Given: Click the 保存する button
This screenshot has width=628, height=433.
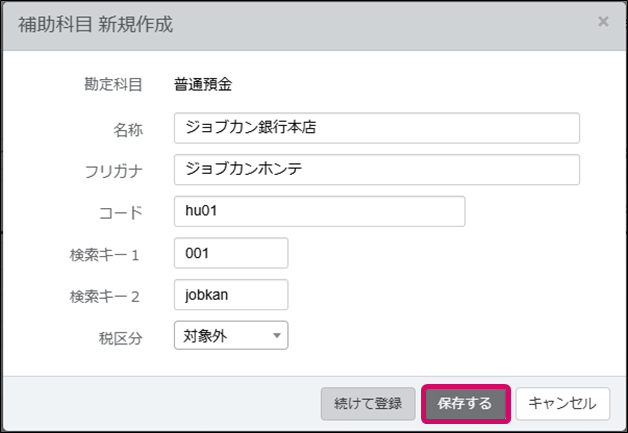Looking at the screenshot, I should coord(465,403).
